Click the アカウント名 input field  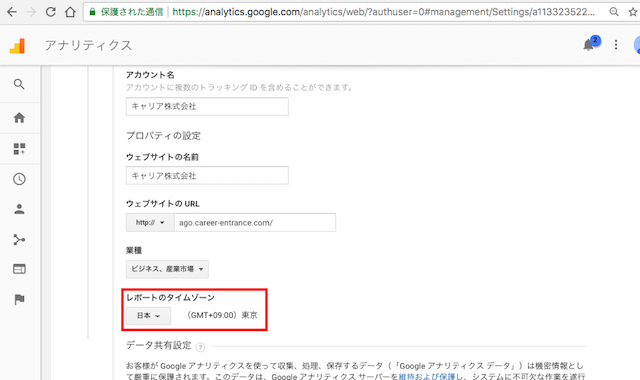207,106
